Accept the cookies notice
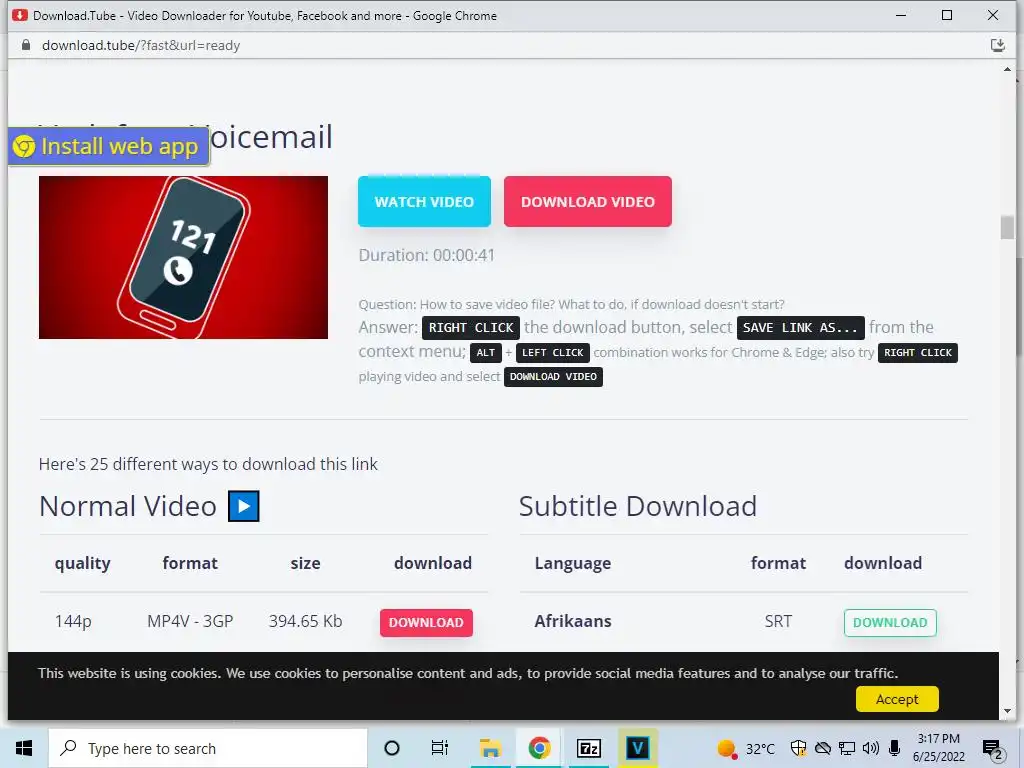The width and height of the screenshot is (1024, 768). tap(897, 699)
